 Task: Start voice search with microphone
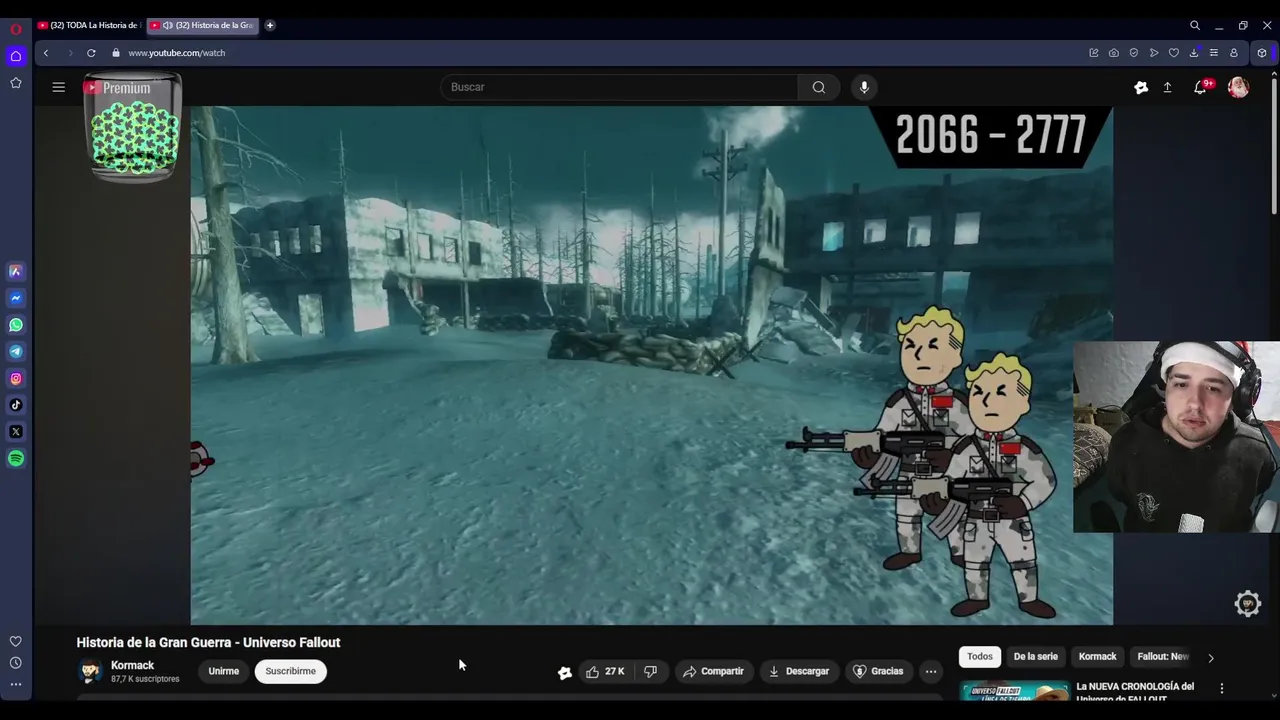(x=865, y=87)
